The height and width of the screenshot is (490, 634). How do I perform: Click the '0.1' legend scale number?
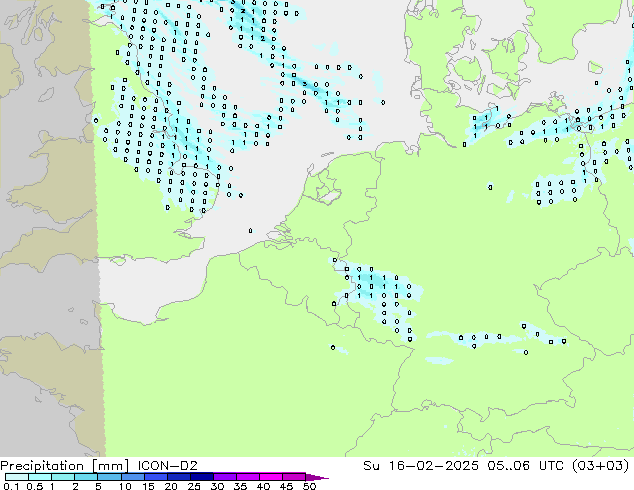11,486
